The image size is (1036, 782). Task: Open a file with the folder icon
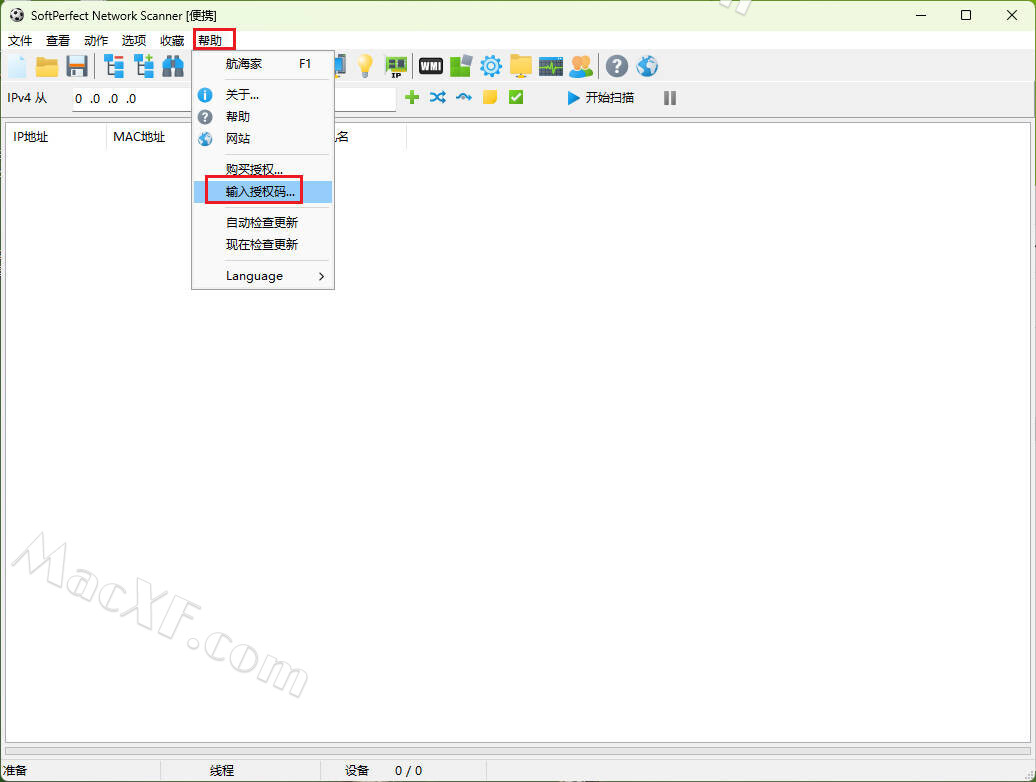(47, 66)
